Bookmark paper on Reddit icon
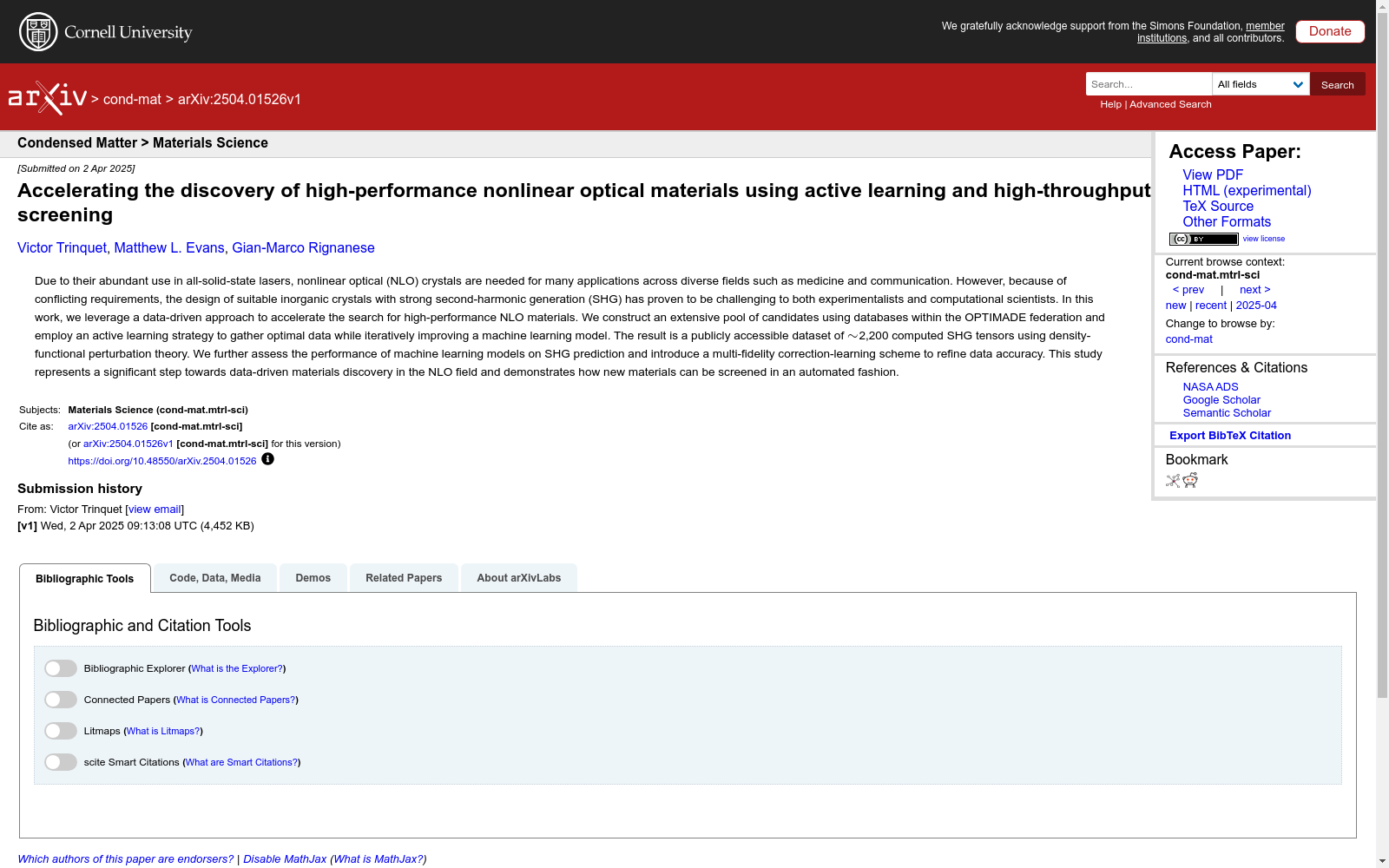The width and height of the screenshot is (1389, 868). click(1190, 481)
